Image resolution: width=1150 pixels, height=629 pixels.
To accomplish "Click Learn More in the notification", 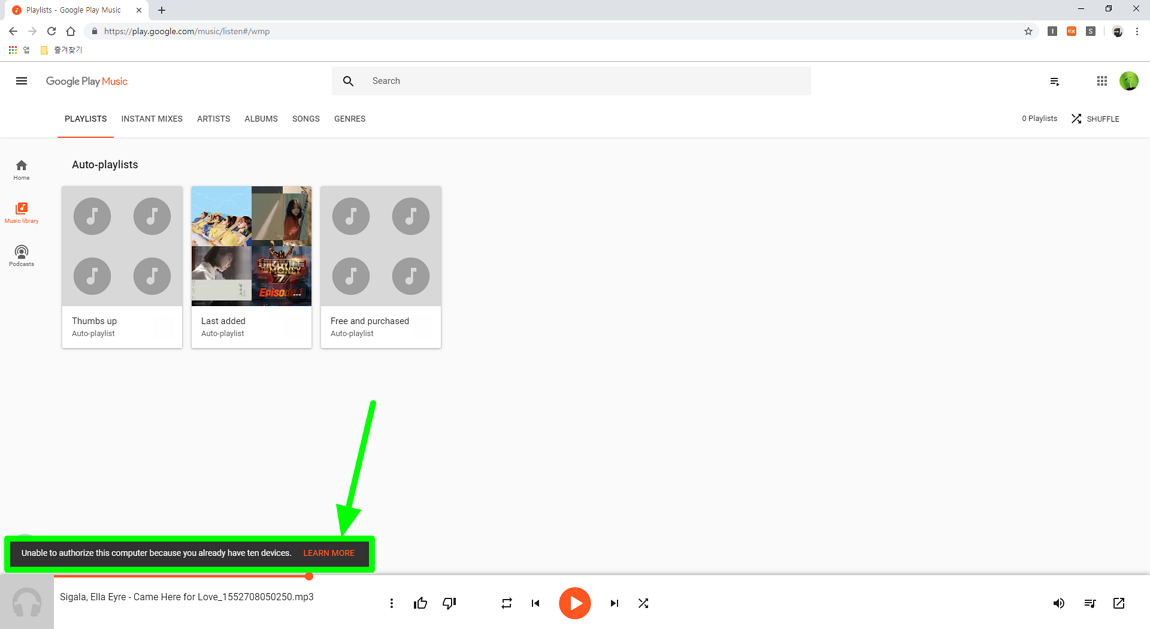I will (x=329, y=553).
